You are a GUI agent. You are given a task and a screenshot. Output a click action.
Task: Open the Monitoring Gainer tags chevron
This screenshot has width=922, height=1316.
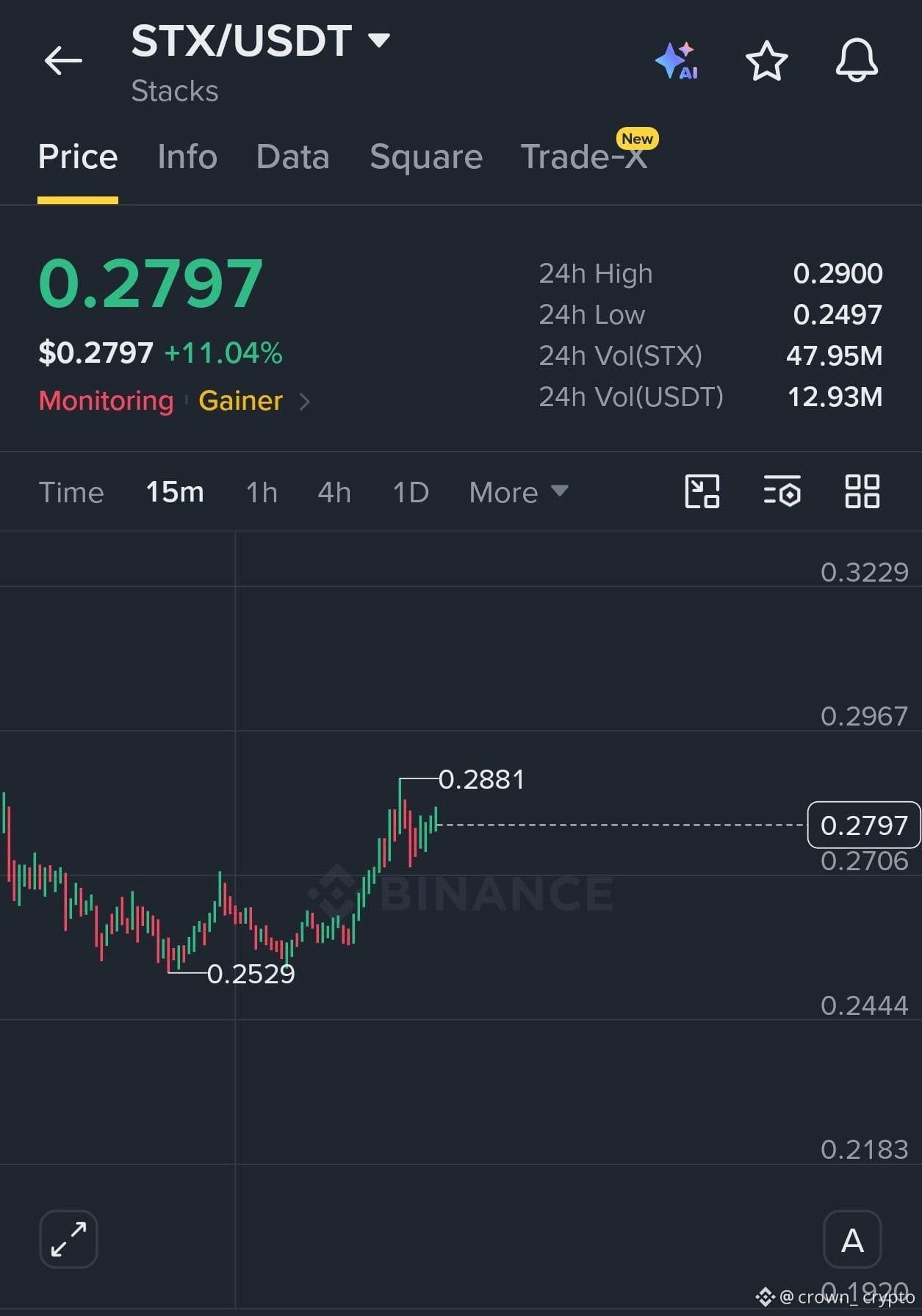pyautogui.click(x=304, y=401)
